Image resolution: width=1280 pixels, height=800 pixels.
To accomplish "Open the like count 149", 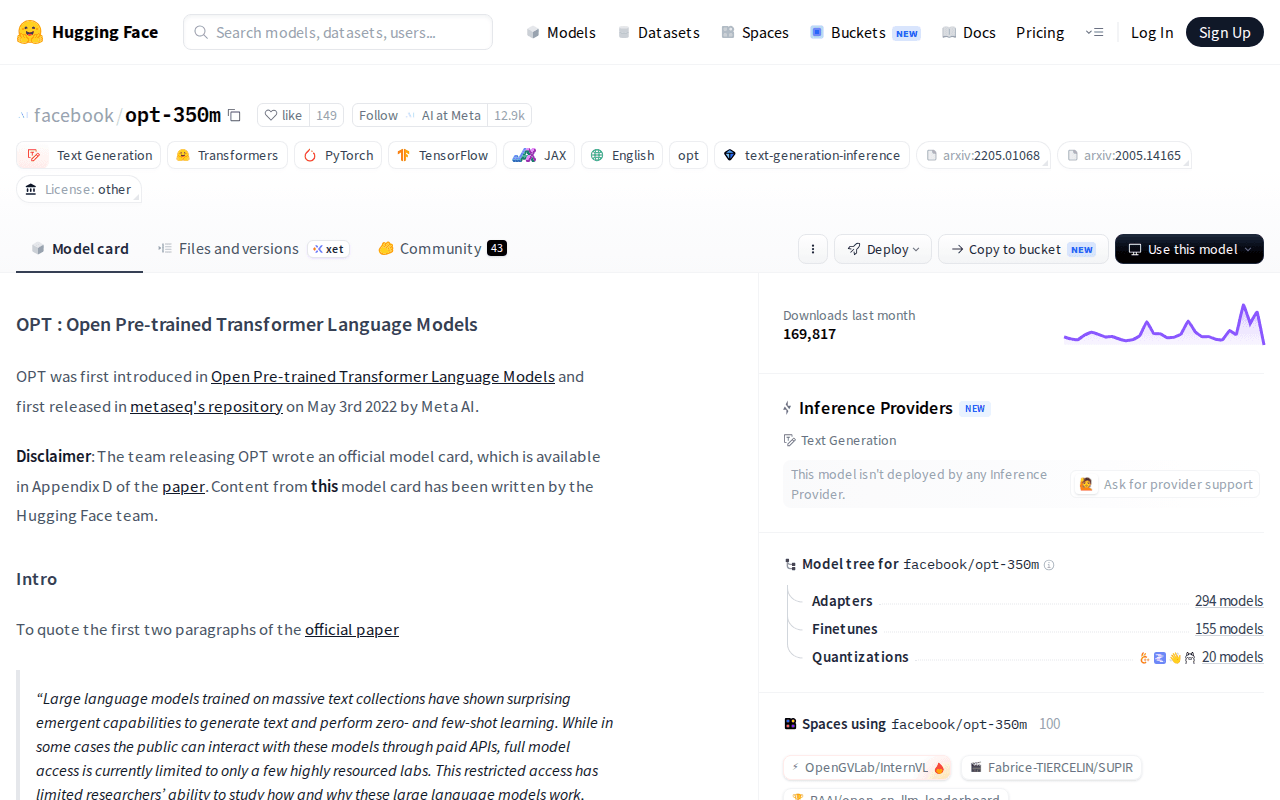I will [x=326, y=115].
